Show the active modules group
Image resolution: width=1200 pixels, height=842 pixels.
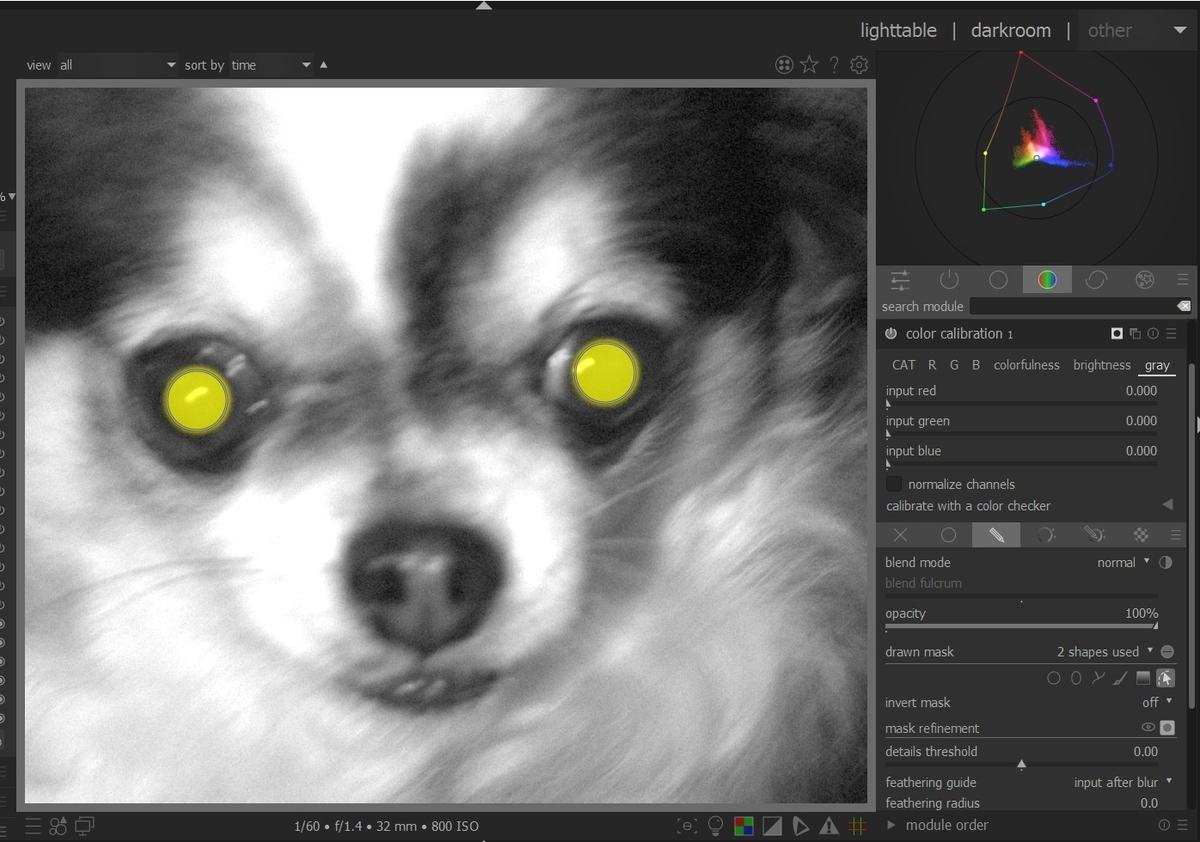[x=949, y=280]
